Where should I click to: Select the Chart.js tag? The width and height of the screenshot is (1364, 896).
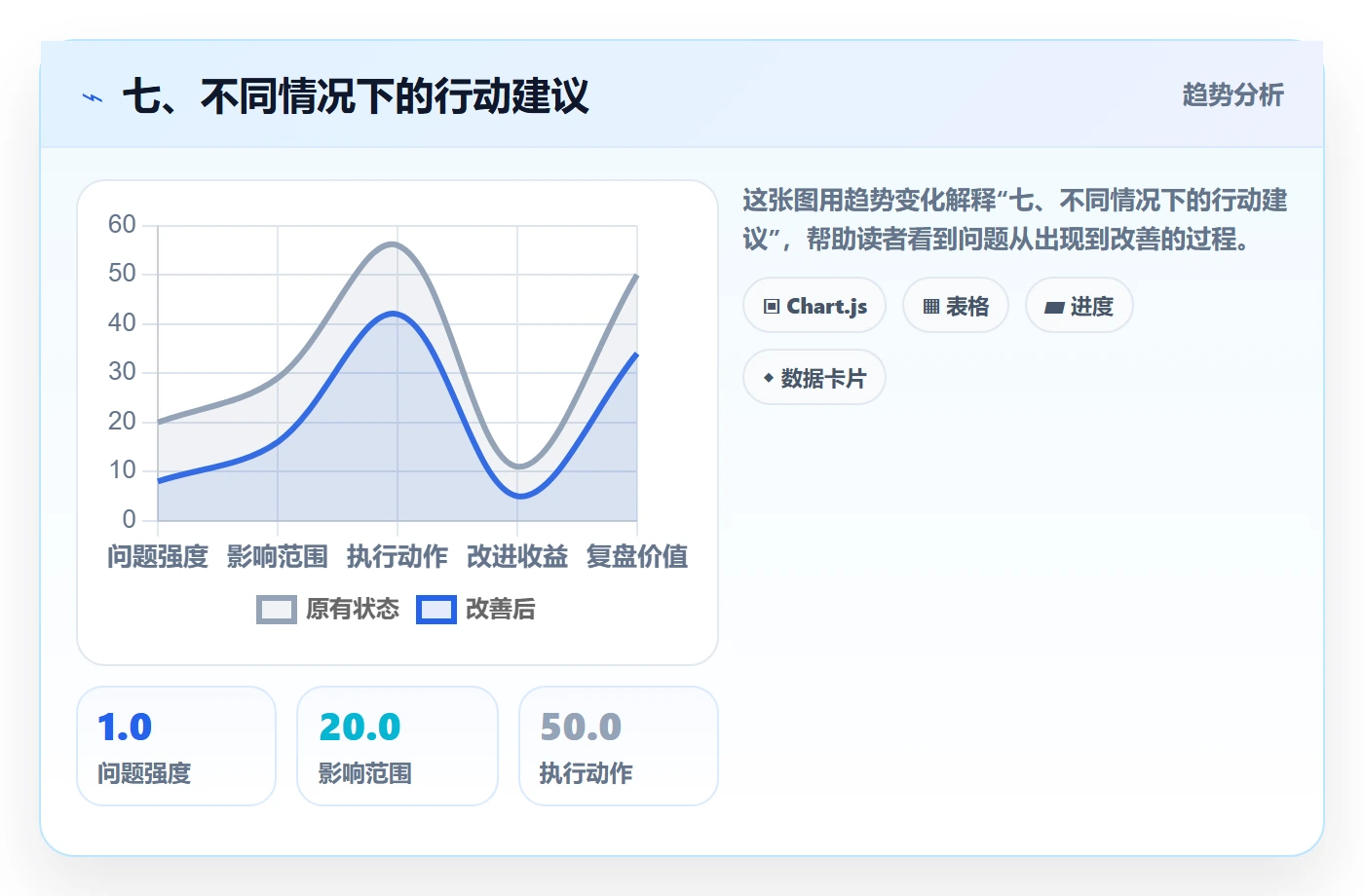815,306
